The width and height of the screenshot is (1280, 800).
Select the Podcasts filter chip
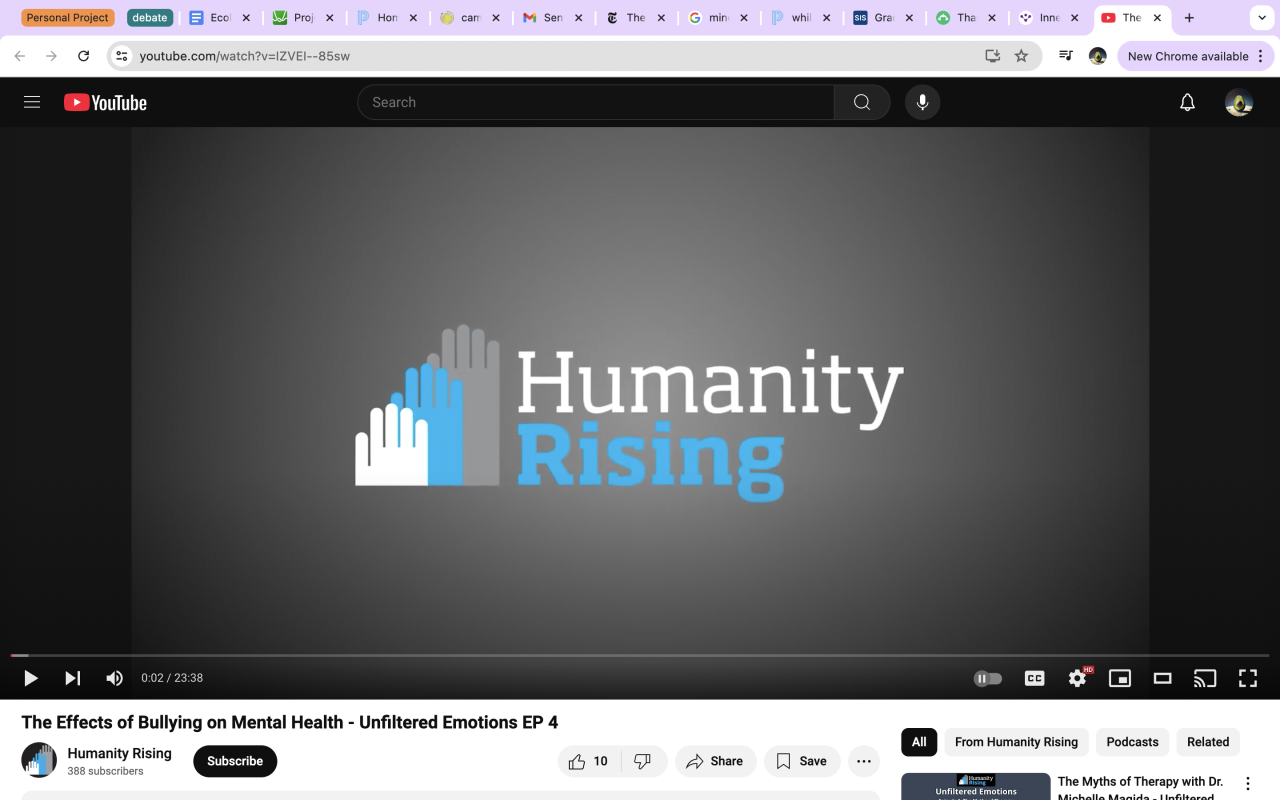(1132, 742)
